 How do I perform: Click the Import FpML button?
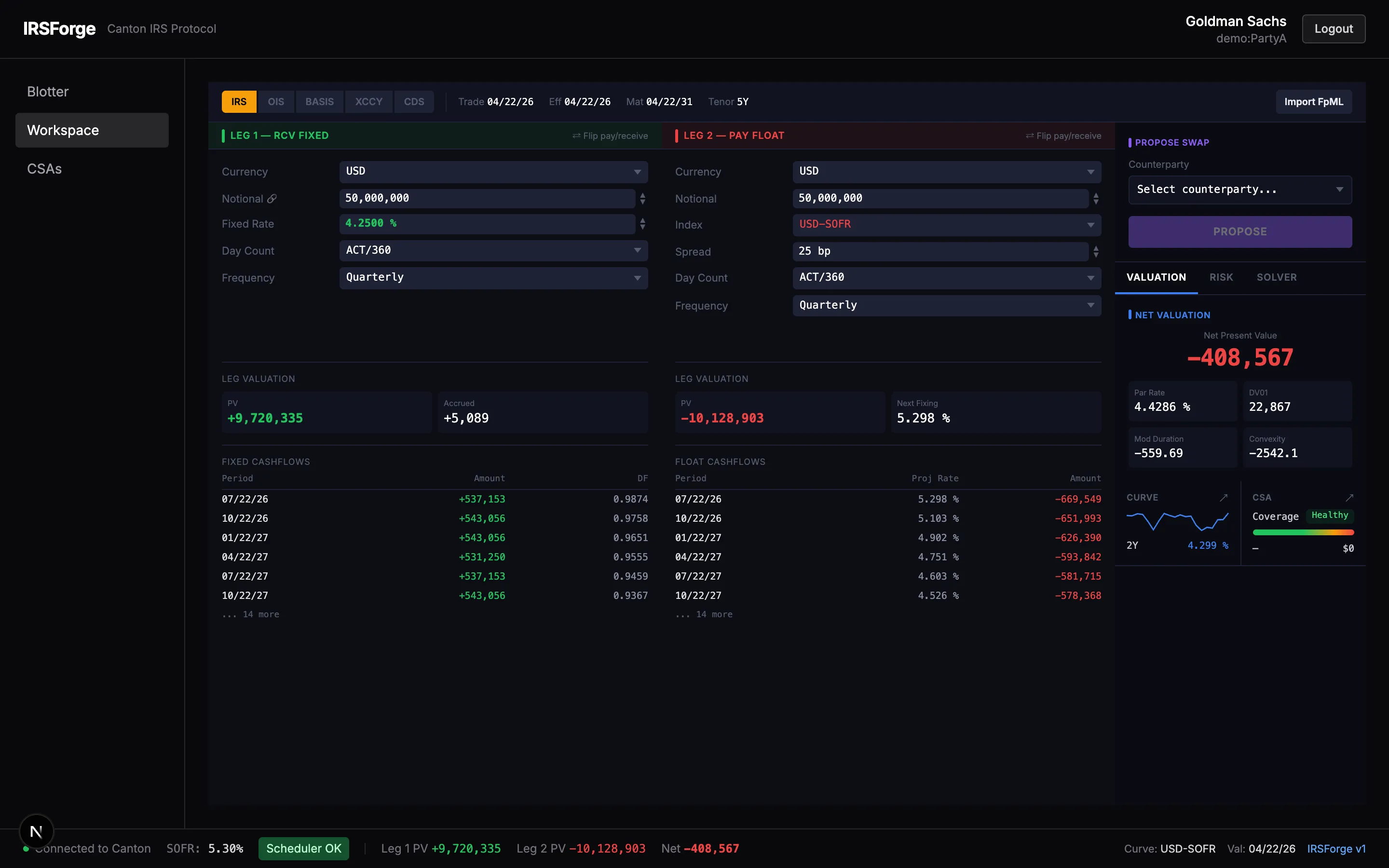[x=1313, y=101]
